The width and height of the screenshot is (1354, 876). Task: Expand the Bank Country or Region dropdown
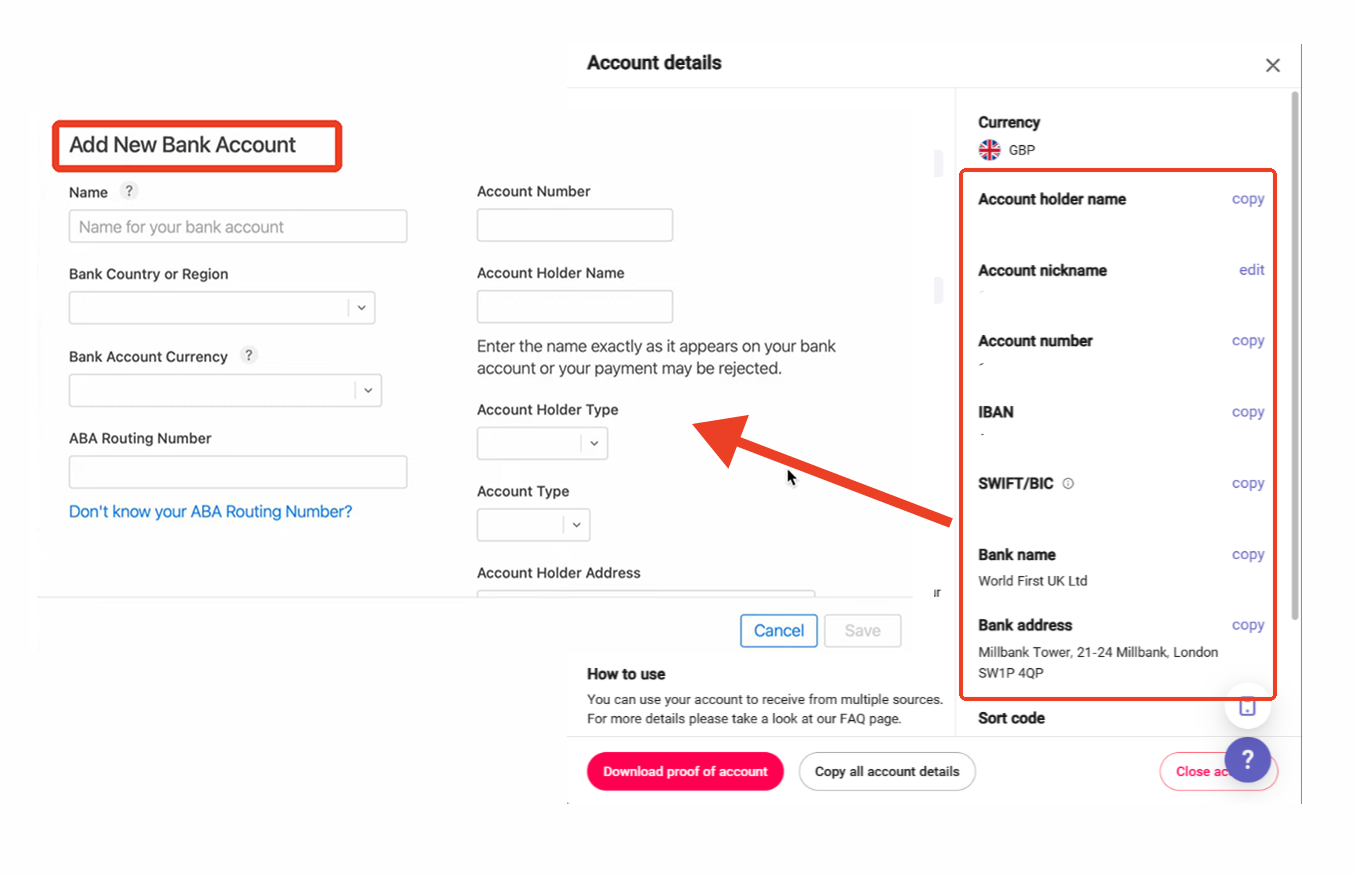coord(222,308)
